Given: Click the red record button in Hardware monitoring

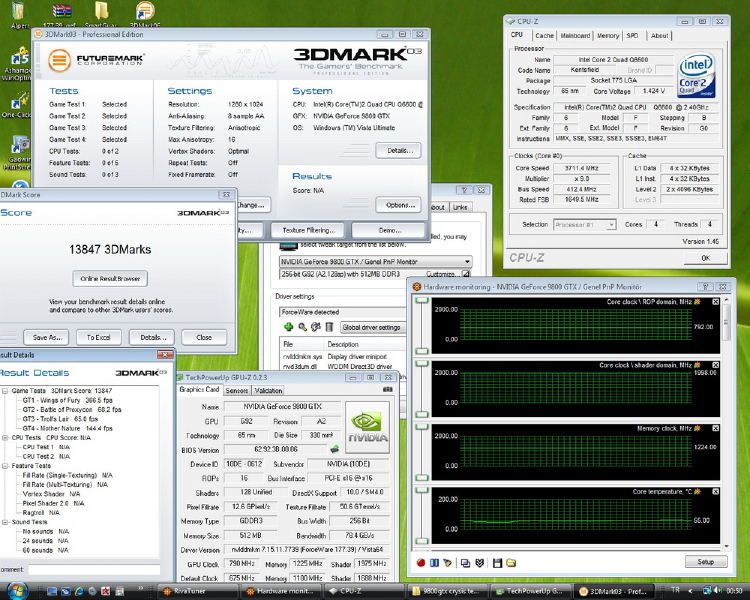Looking at the screenshot, I should click(x=421, y=563).
